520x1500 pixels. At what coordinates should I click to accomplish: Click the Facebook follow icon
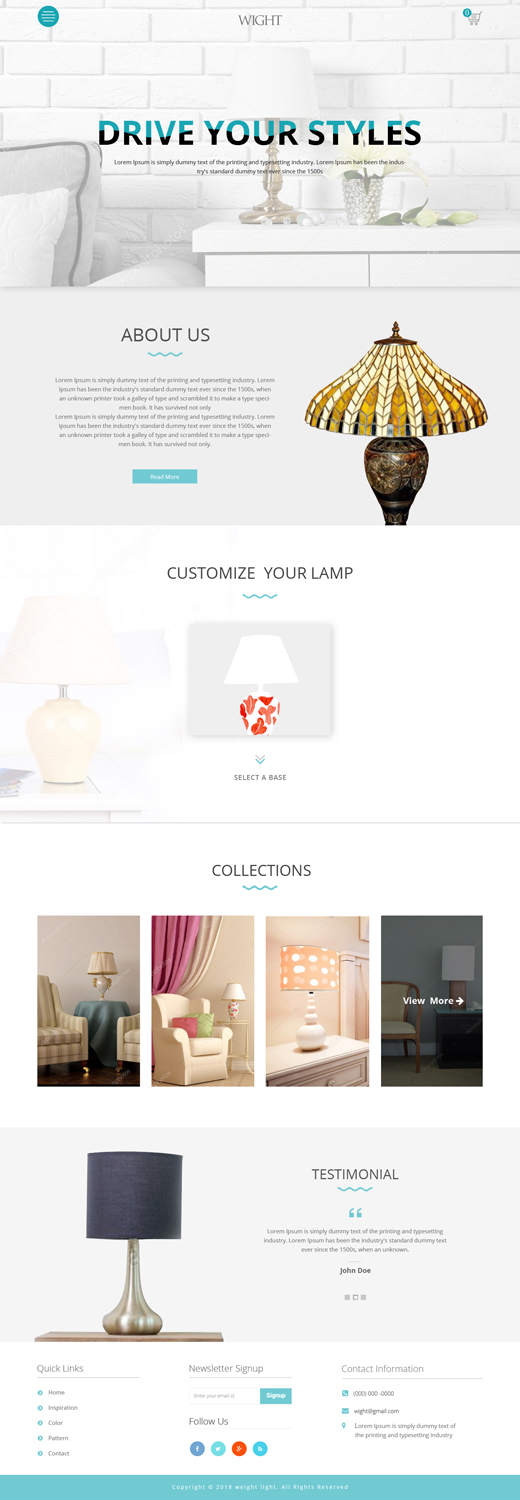click(x=197, y=1448)
